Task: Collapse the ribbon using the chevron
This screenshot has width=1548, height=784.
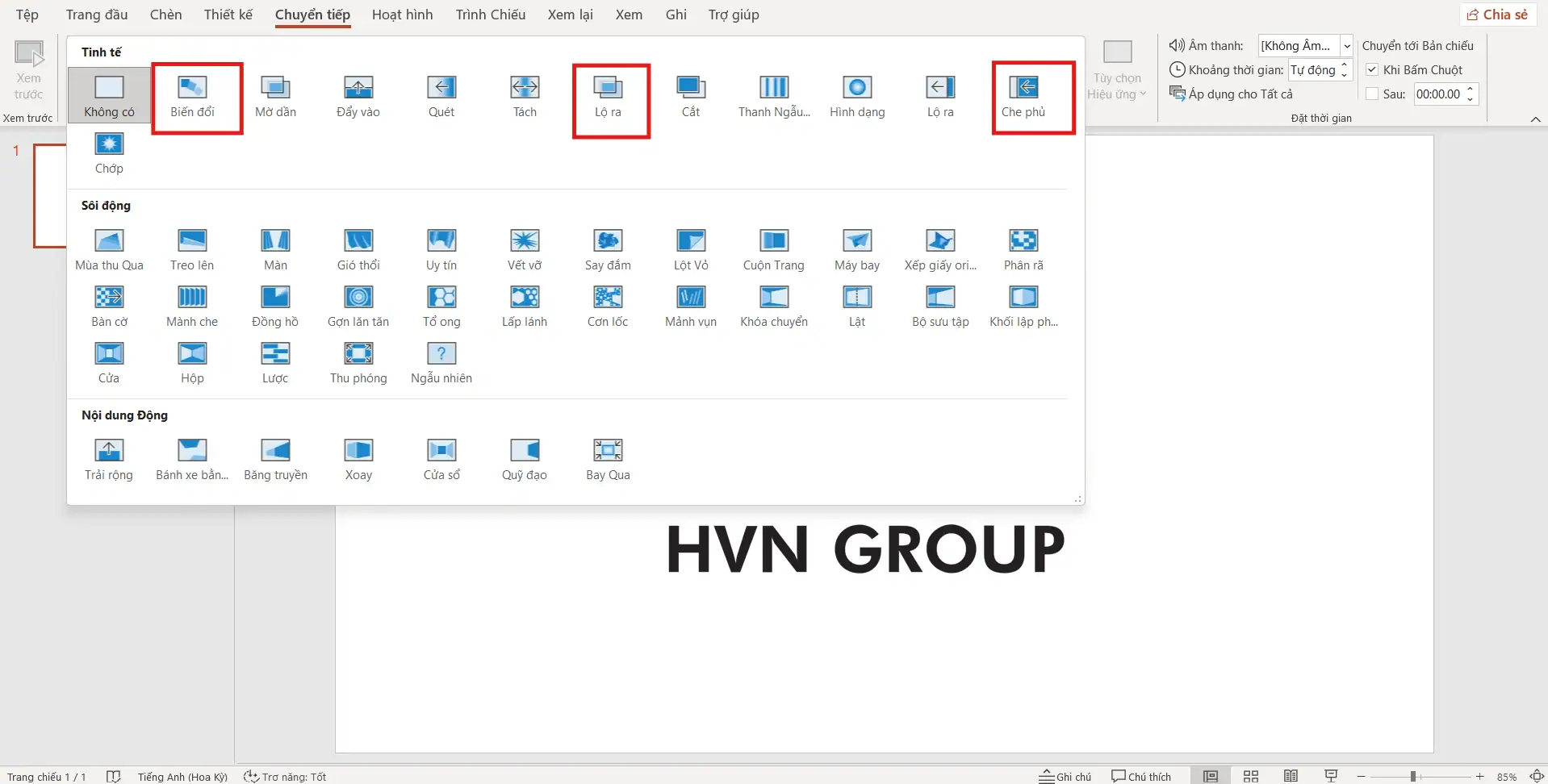Action: [1535, 119]
